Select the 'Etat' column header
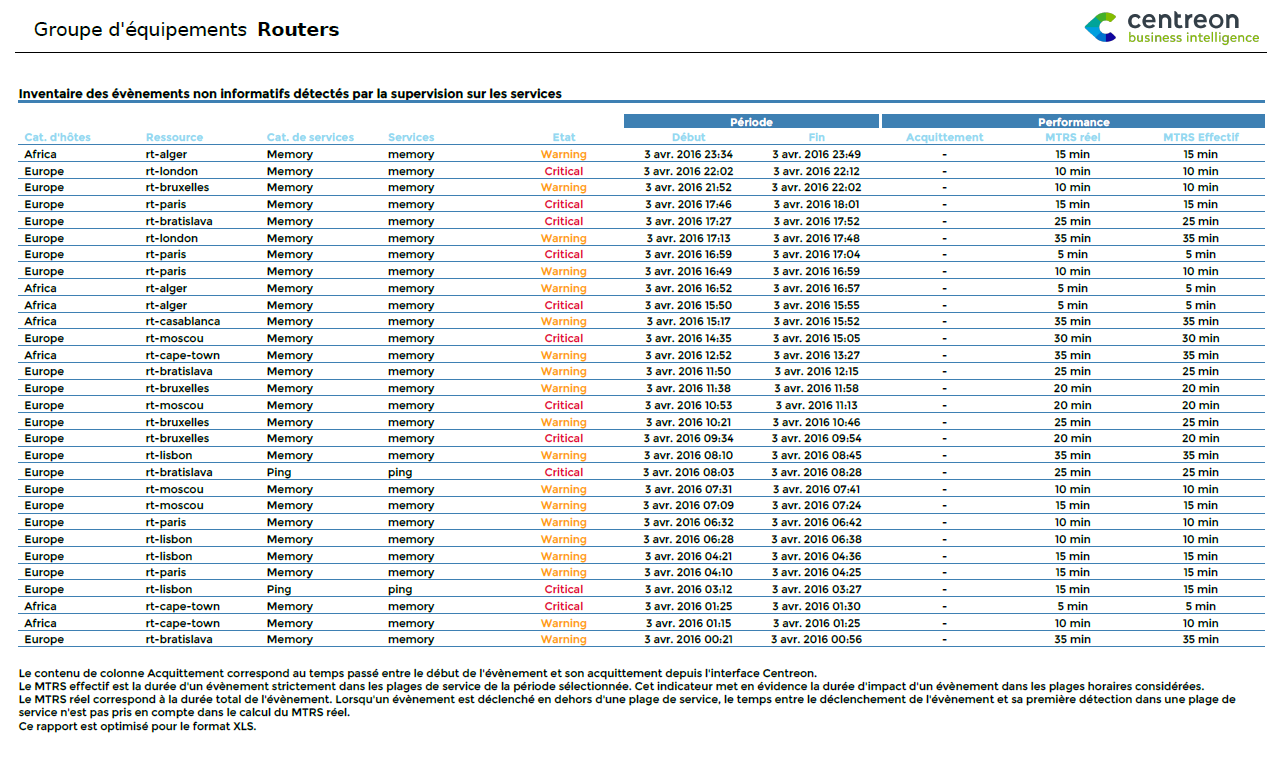Image resolution: width=1278 pixels, height=763 pixels. tap(563, 137)
